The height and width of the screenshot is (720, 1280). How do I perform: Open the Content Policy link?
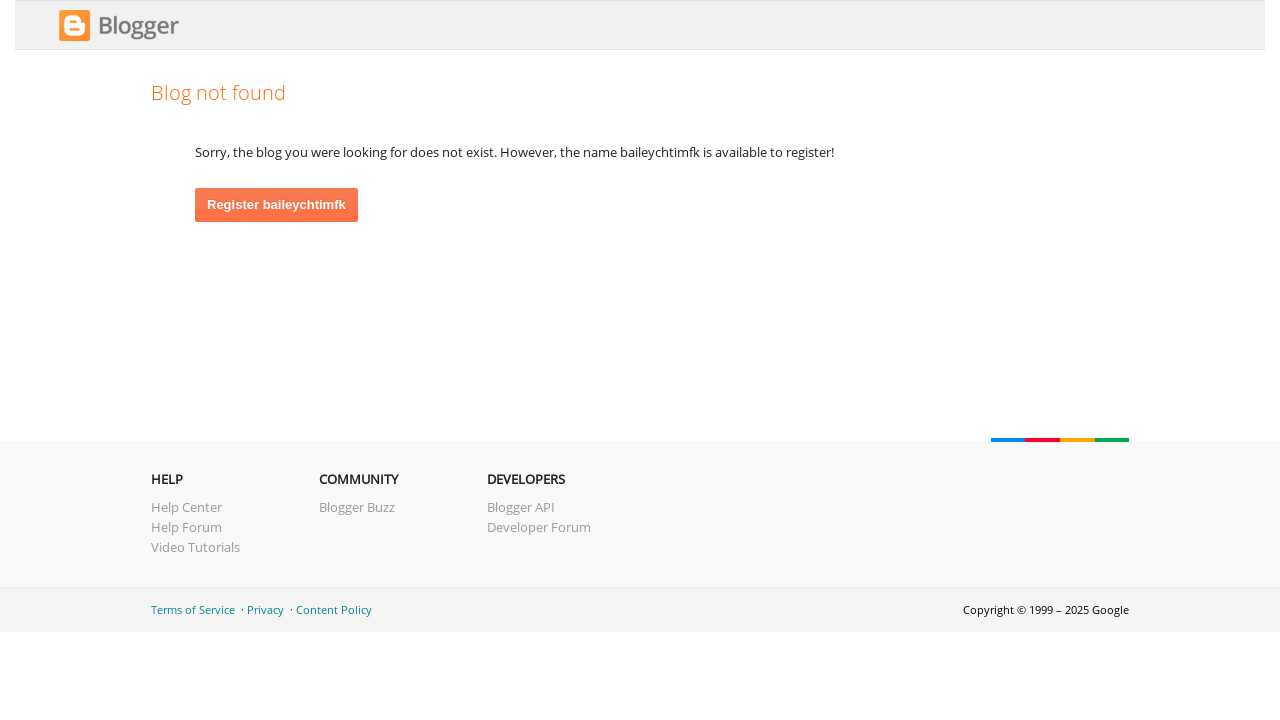pyautogui.click(x=334, y=610)
